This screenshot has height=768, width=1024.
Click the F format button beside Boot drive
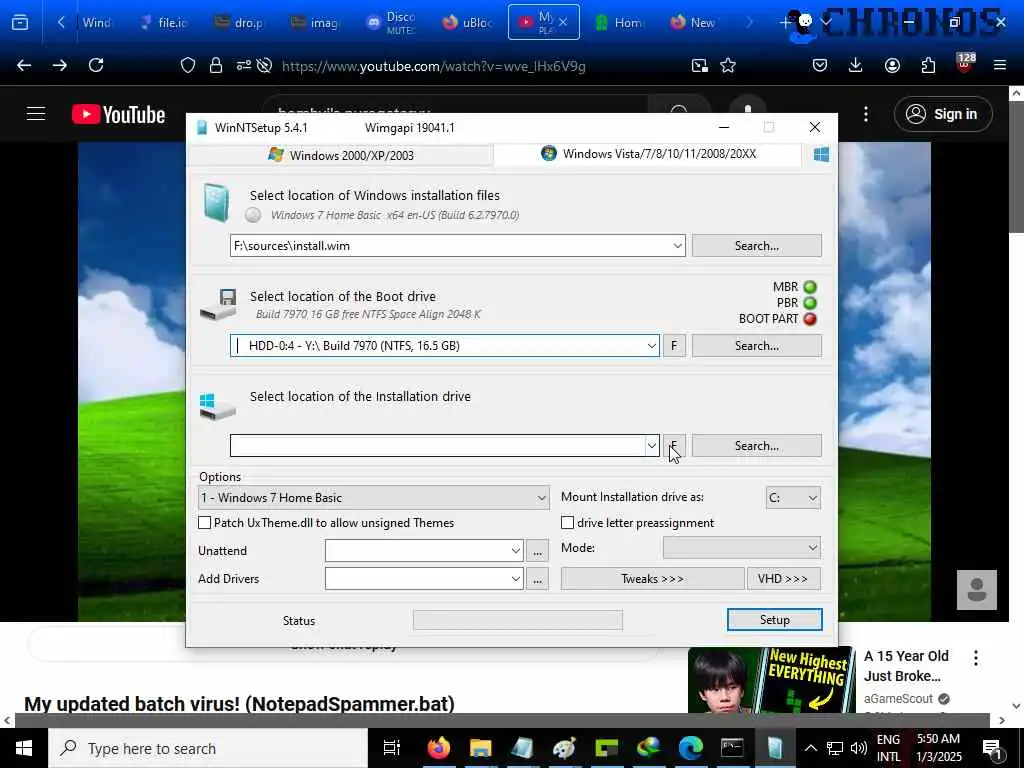[x=674, y=345]
